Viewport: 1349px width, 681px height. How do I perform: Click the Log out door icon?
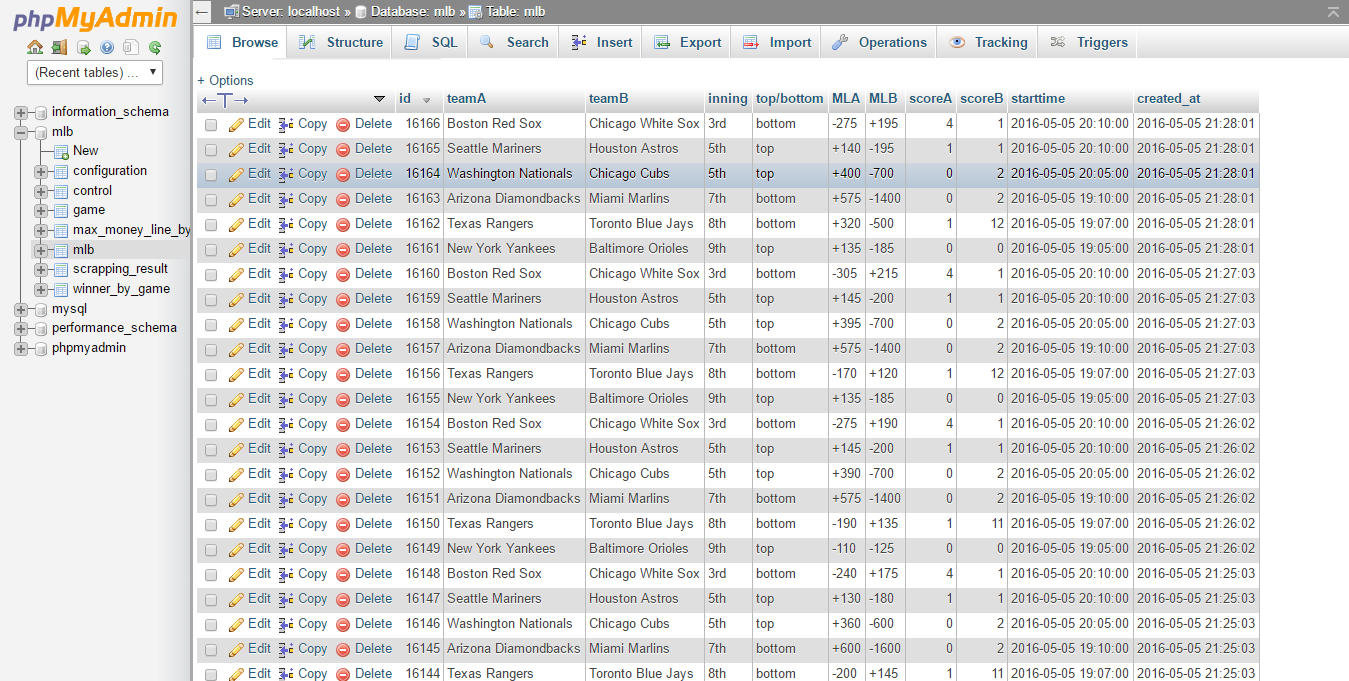click(x=59, y=47)
